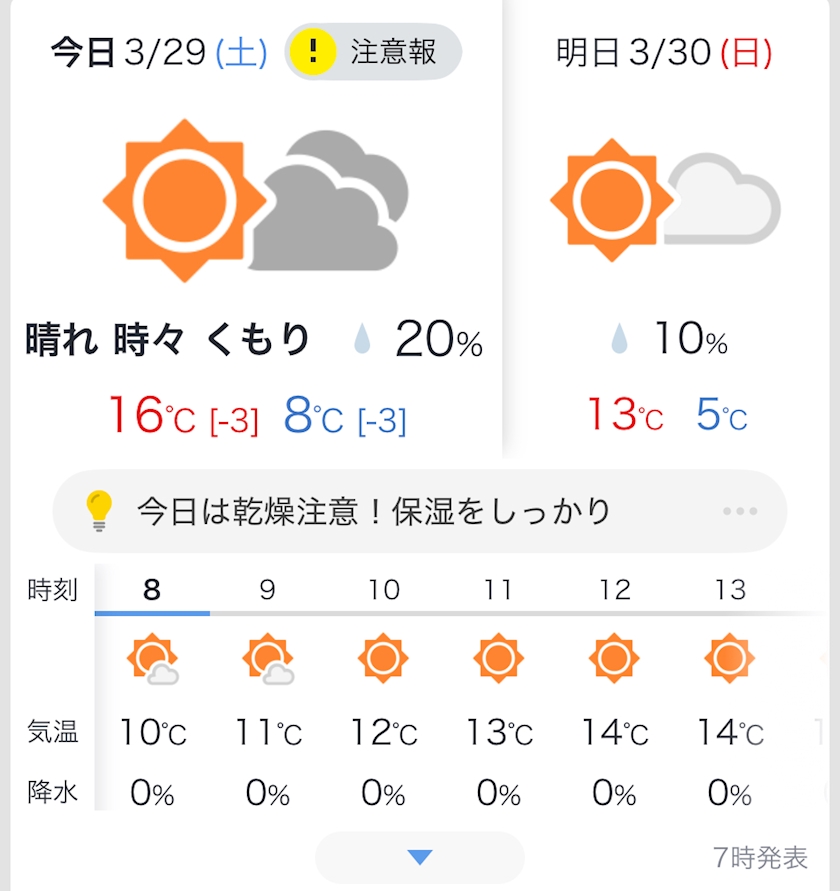Click the 晴れ 時々 くもり forecast text
840x891 pixels.
168,341
